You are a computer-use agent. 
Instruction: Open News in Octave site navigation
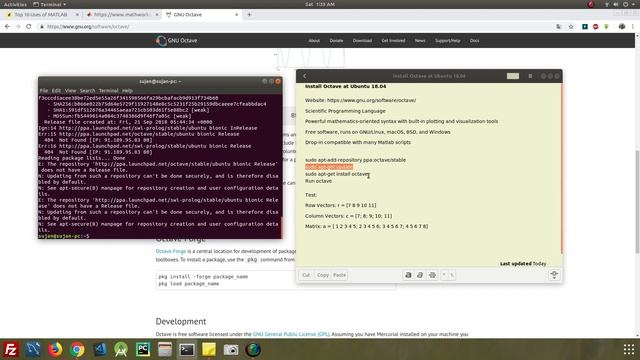click(x=420, y=41)
